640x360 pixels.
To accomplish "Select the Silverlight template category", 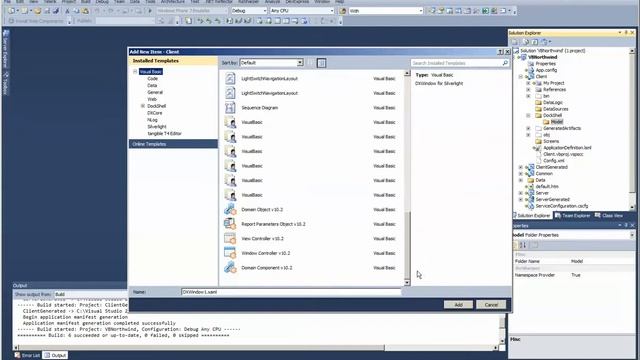I will [x=157, y=127].
